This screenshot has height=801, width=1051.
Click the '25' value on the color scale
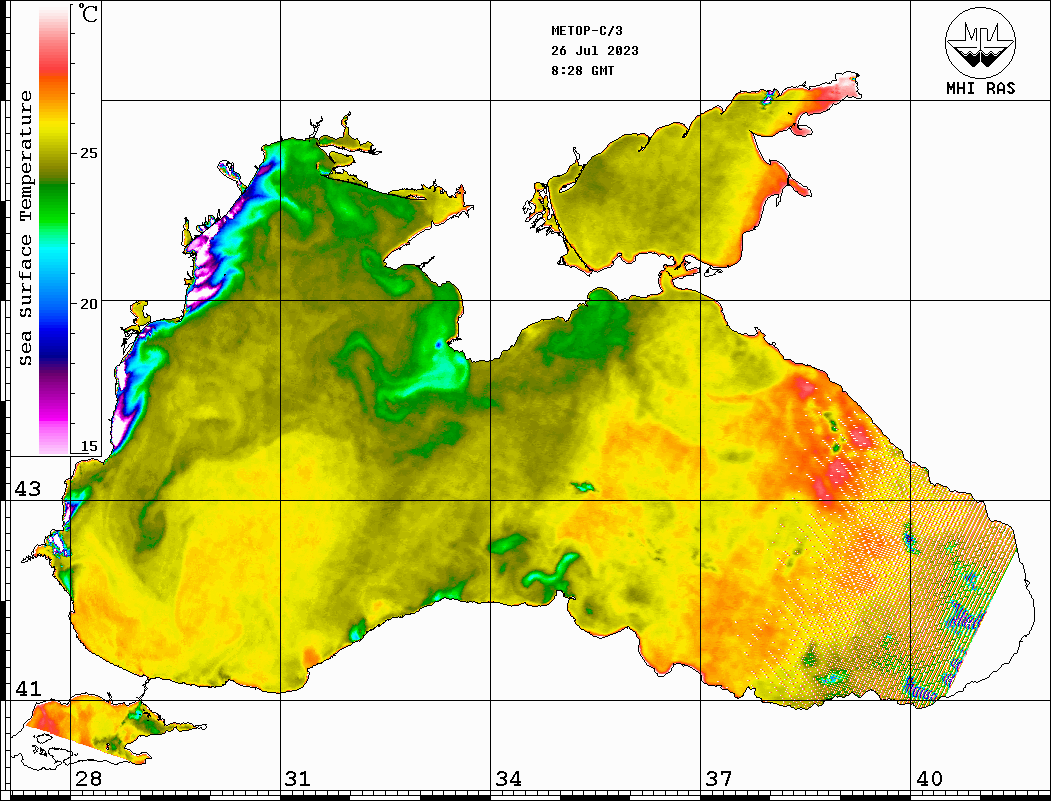point(88,153)
